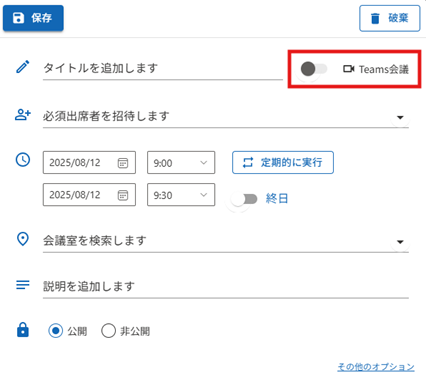Click the 定期的に実行 recurrence button
The image size is (426, 372).
point(283,163)
